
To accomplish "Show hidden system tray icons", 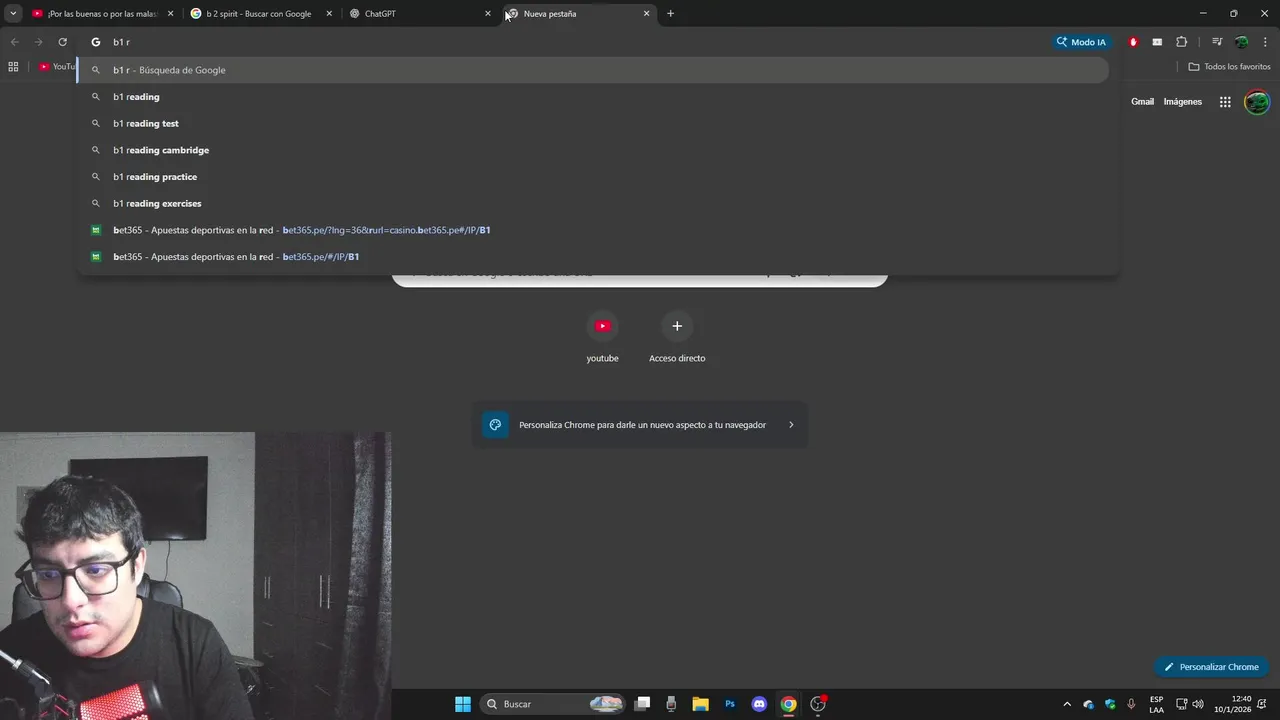I will 1066,704.
